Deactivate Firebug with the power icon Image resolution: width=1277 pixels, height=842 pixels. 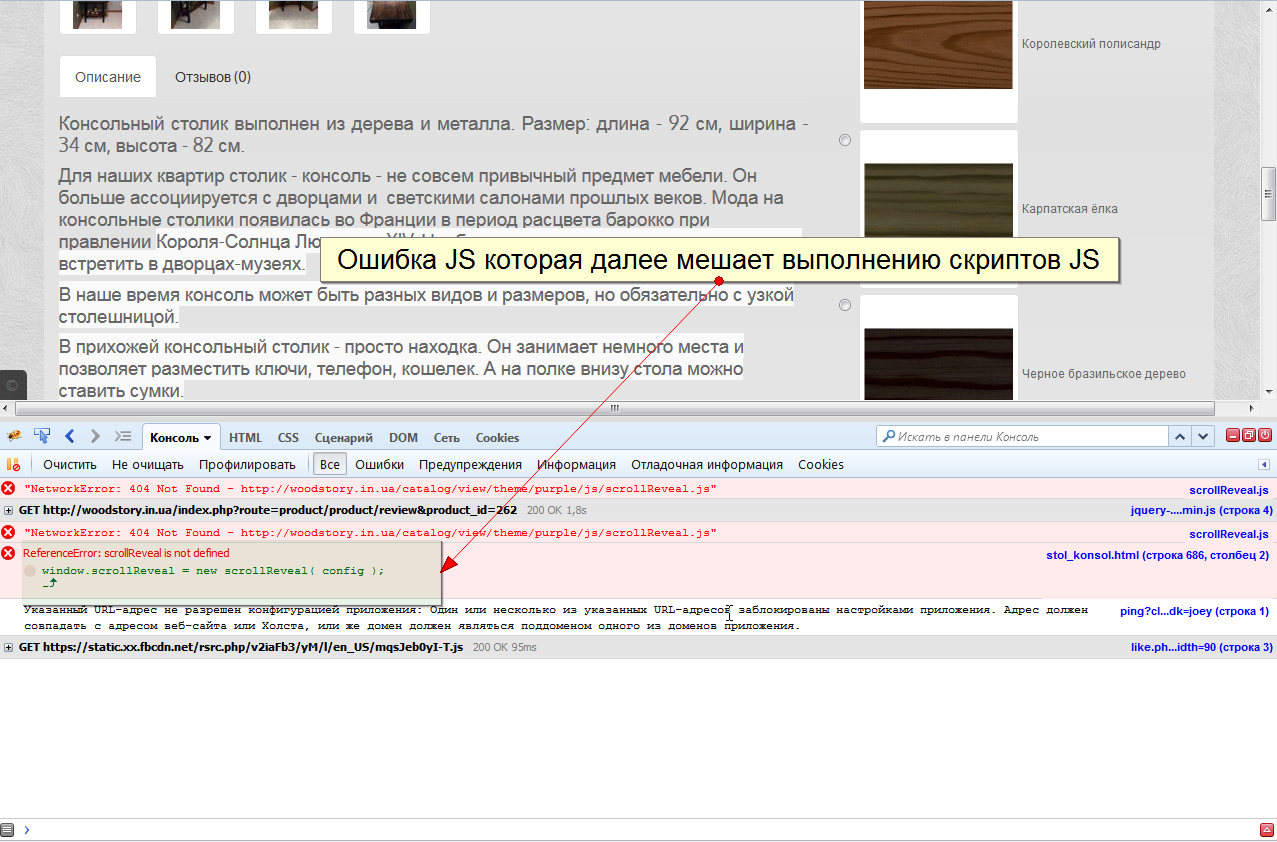1265,436
